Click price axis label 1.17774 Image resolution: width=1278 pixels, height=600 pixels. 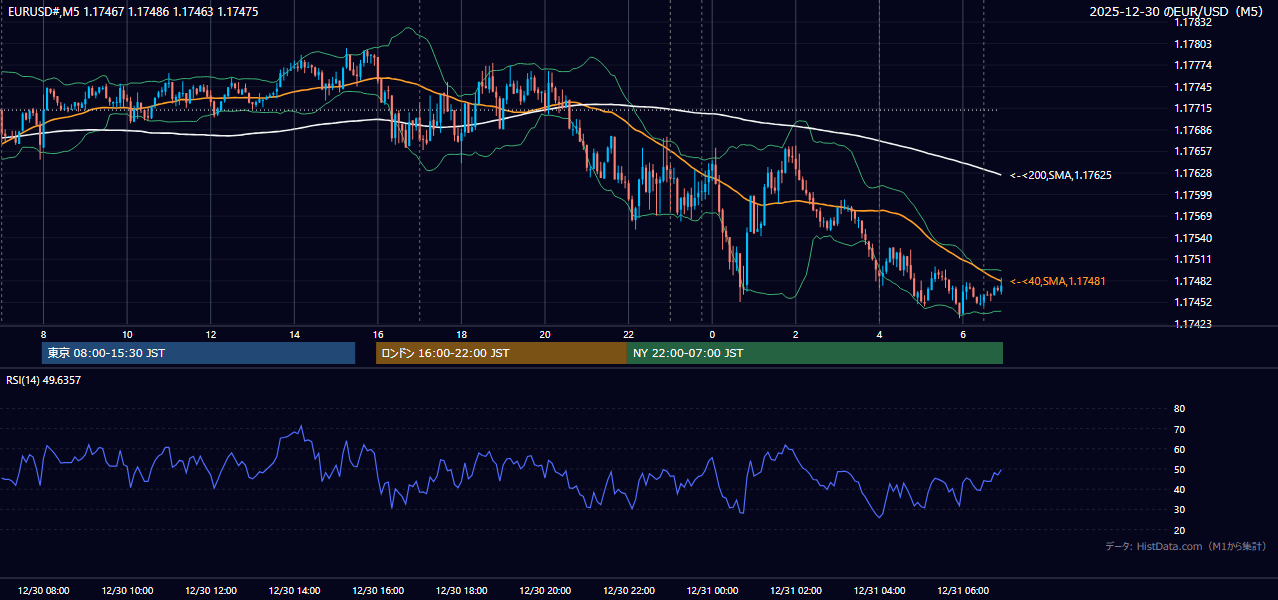[1194, 65]
